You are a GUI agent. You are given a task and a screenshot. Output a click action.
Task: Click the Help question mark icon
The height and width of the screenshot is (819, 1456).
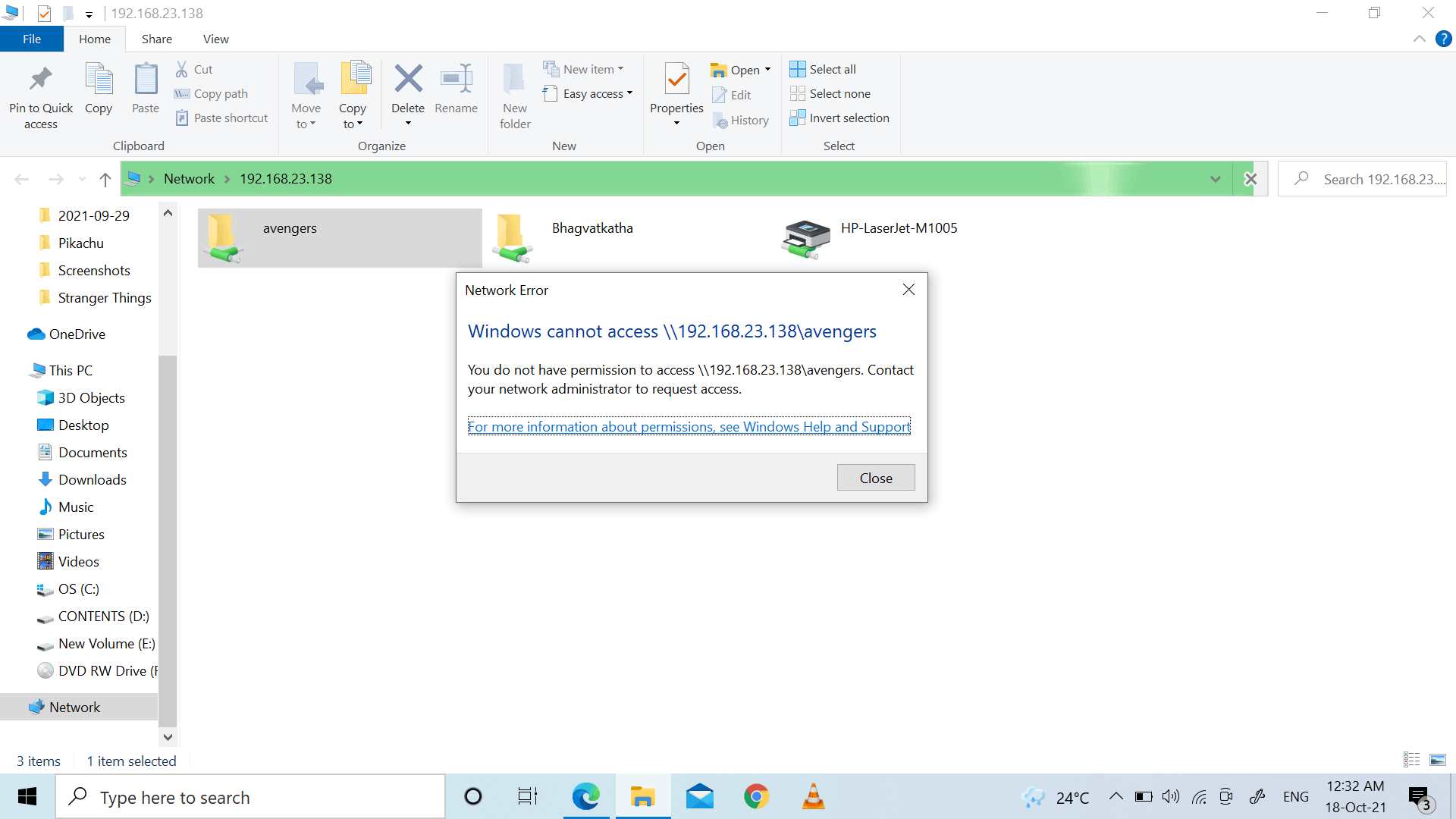point(1443,39)
